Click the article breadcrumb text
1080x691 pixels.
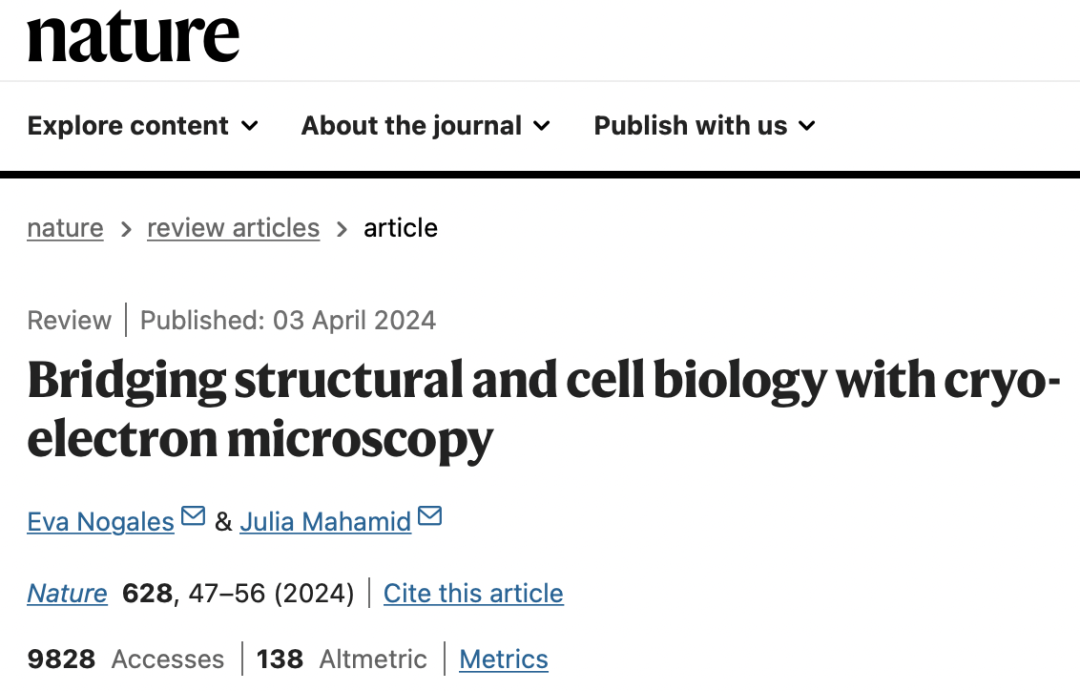[401, 228]
